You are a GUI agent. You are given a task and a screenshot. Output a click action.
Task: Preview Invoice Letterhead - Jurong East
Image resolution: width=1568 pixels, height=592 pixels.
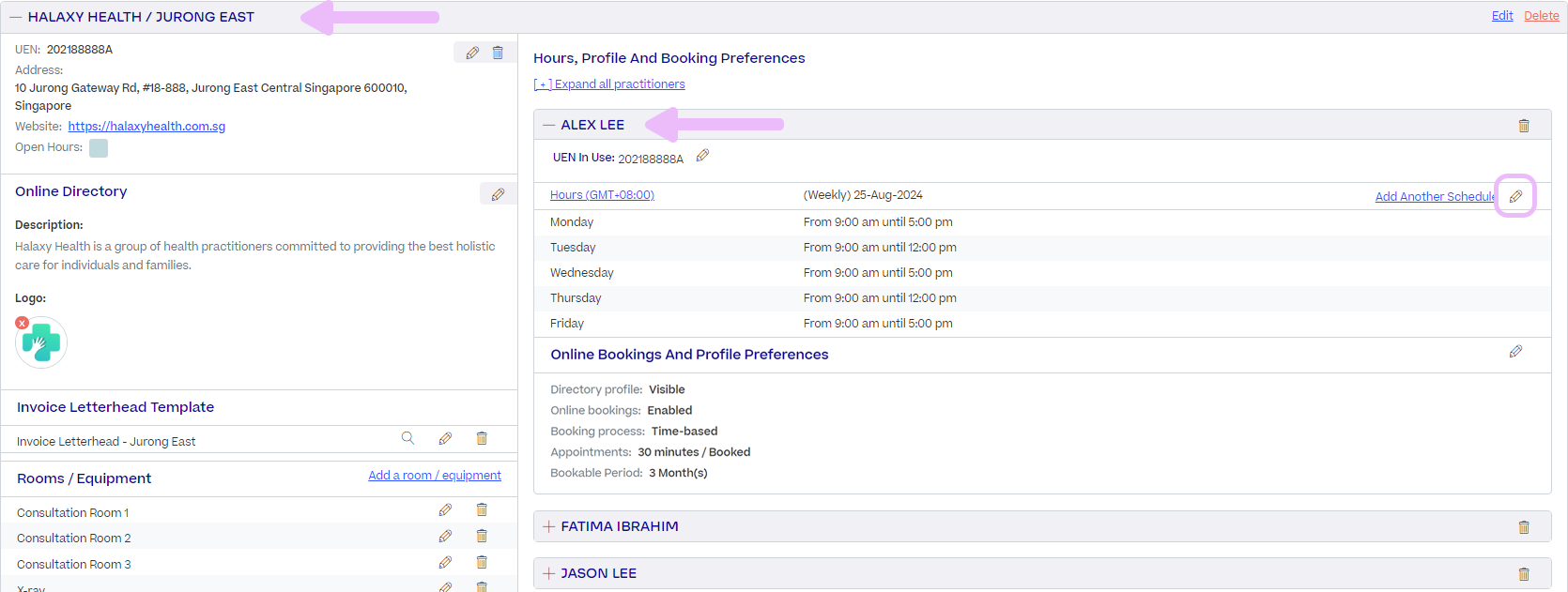pyautogui.click(x=407, y=438)
